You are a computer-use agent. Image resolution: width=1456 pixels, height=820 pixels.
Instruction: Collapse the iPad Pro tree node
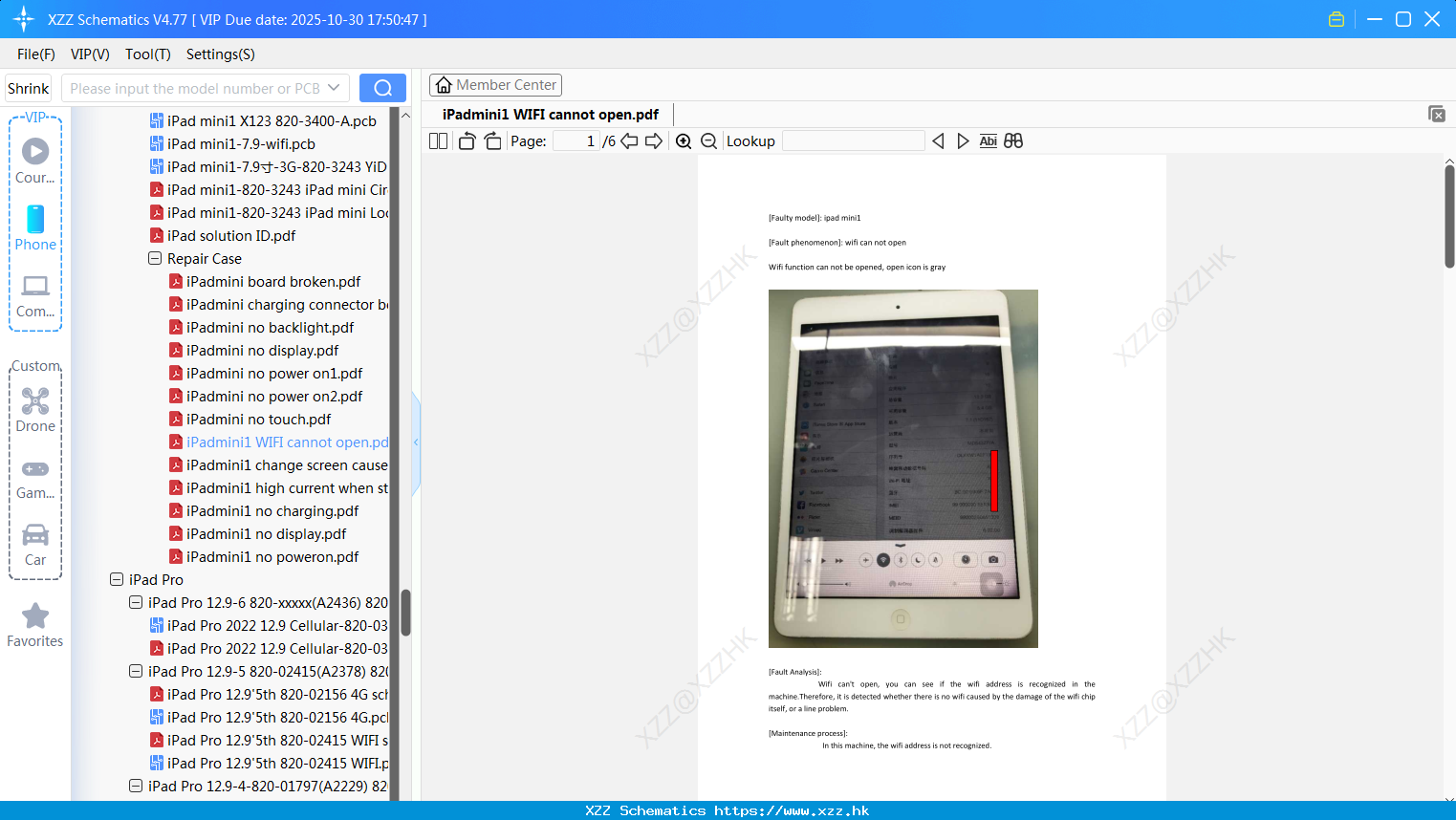[x=117, y=580]
